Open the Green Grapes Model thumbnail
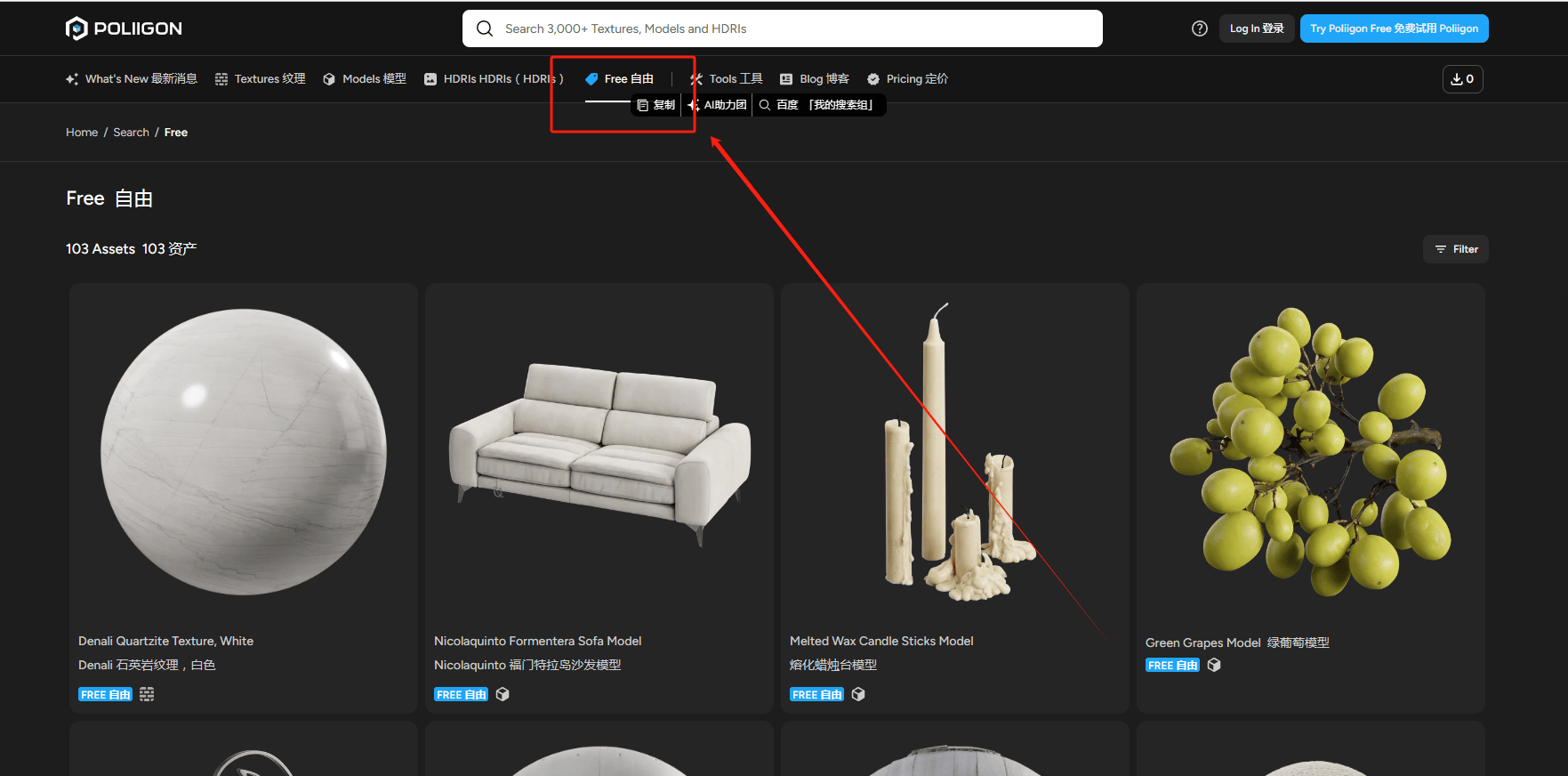The image size is (1568, 776). pos(1310,452)
